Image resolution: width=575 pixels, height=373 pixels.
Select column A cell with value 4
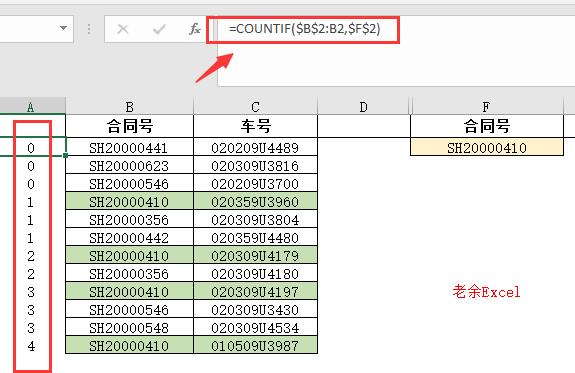[x=33, y=345]
